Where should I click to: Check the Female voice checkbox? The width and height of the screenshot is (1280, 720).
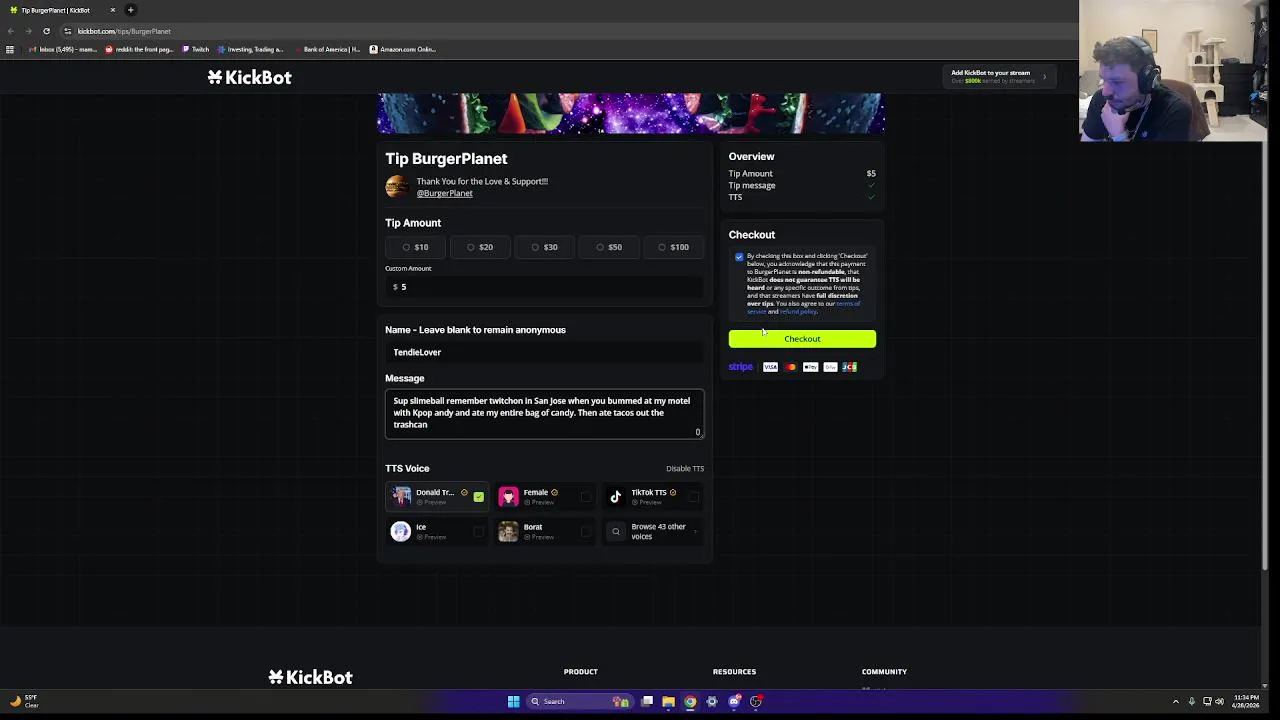click(586, 496)
